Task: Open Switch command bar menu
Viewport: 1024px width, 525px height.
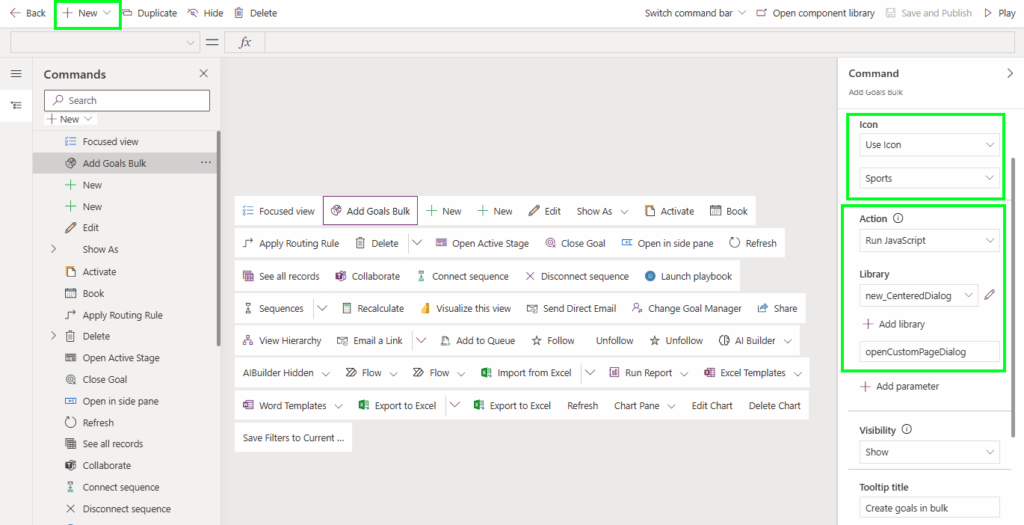Action: (695, 13)
